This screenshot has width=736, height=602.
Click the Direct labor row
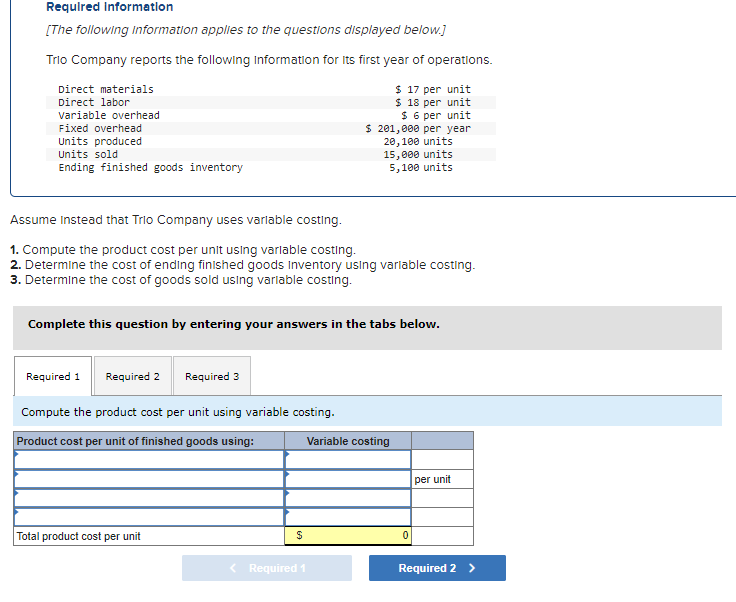[270, 102]
